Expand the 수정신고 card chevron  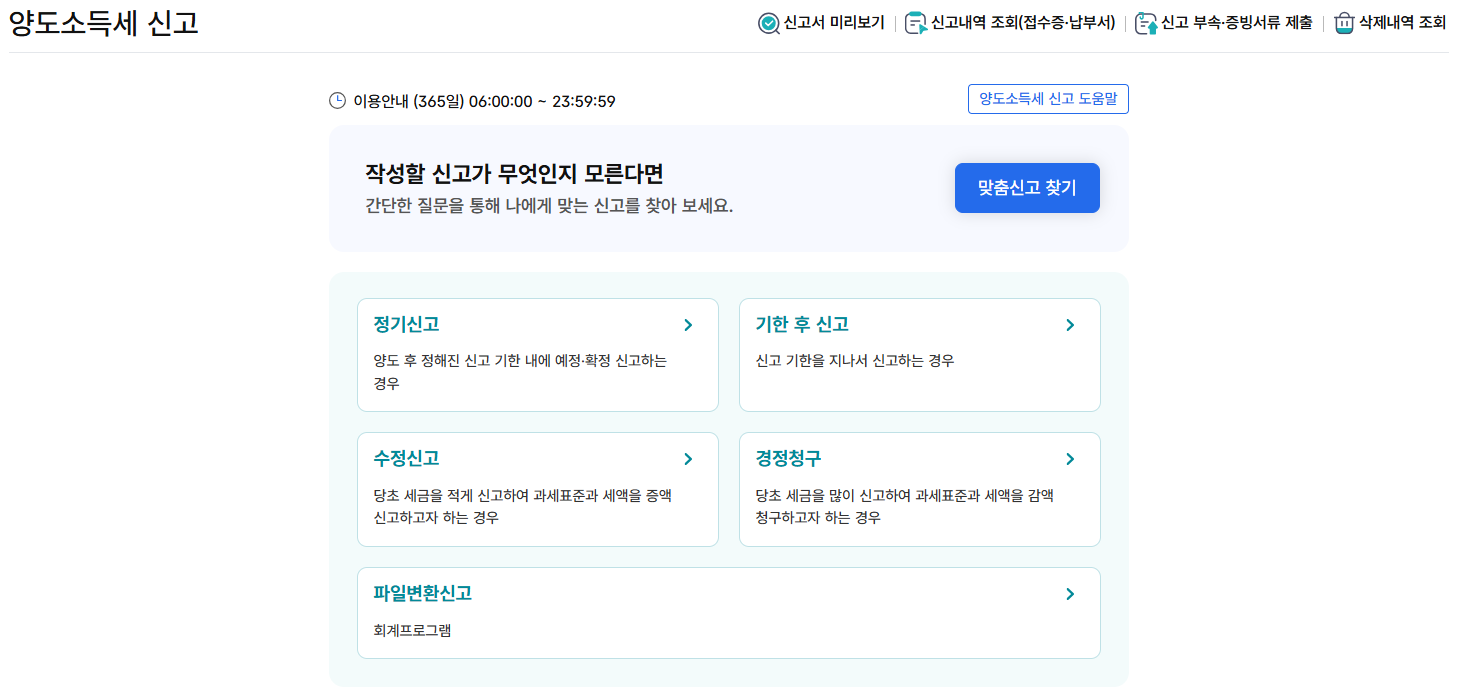[x=687, y=459]
